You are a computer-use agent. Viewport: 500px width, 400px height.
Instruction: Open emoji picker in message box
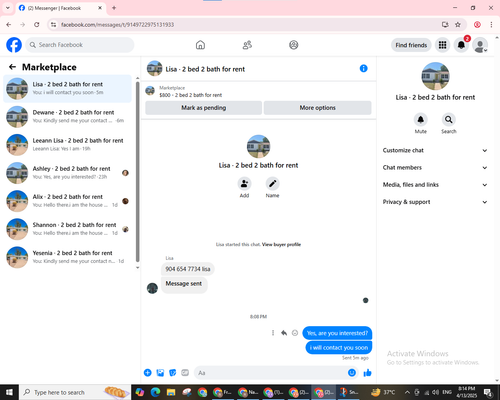(x=352, y=373)
